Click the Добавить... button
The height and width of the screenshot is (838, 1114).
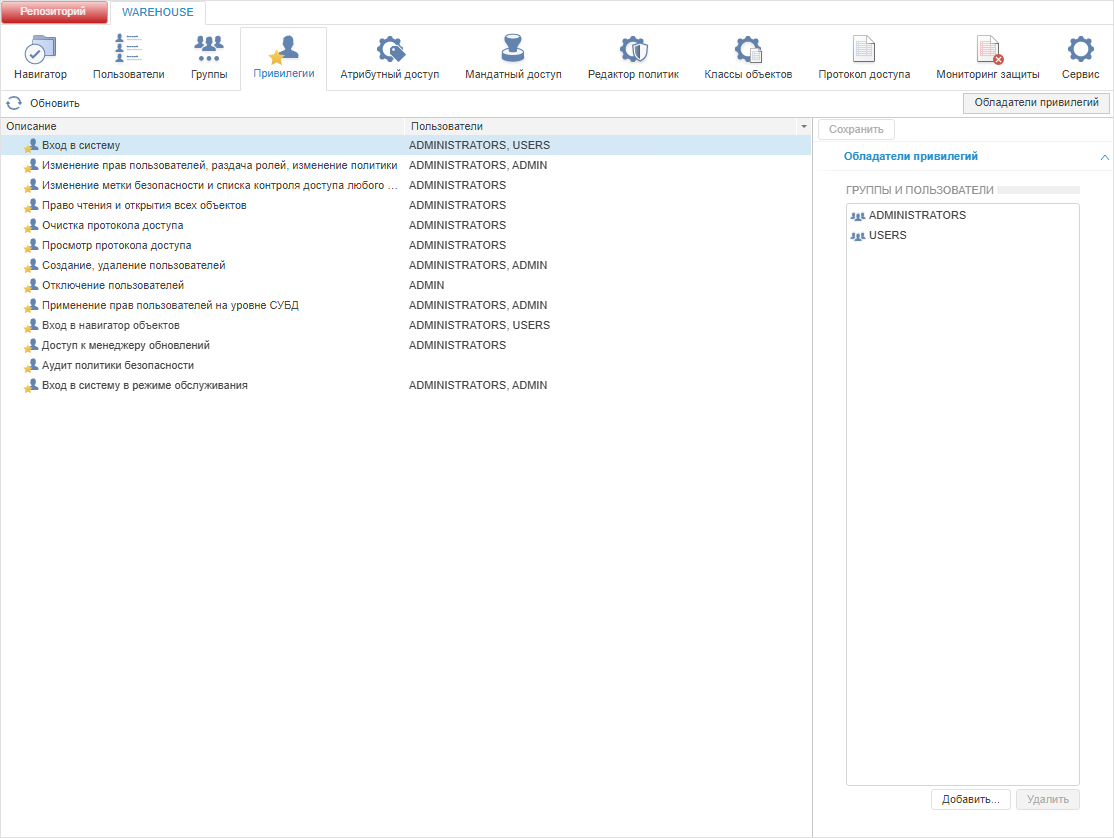[x=970, y=800]
